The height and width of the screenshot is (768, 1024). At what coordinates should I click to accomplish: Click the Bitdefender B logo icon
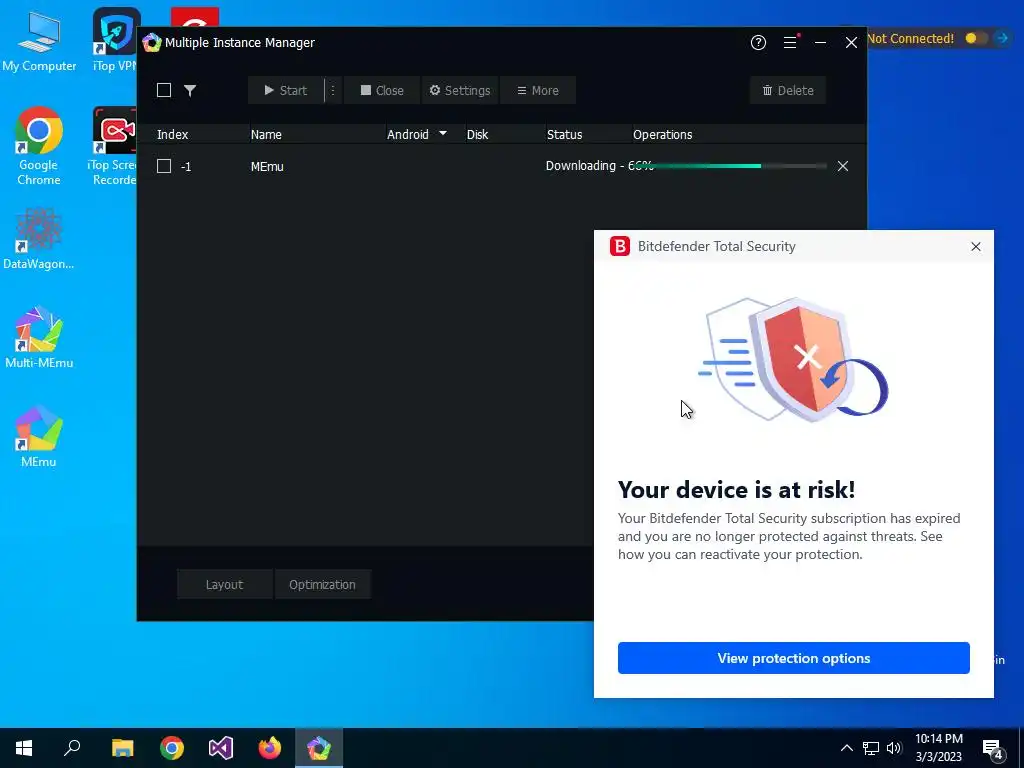click(620, 246)
